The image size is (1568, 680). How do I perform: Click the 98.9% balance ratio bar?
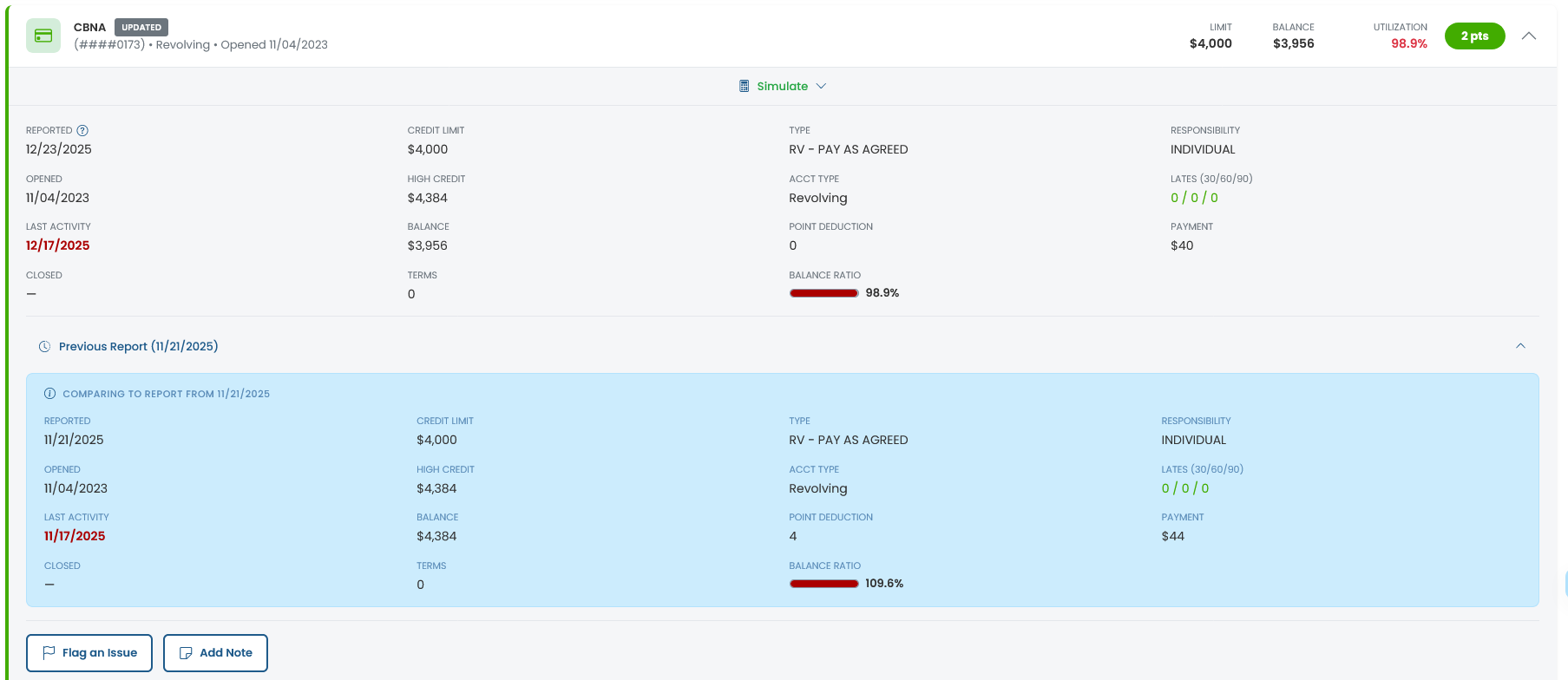click(823, 293)
